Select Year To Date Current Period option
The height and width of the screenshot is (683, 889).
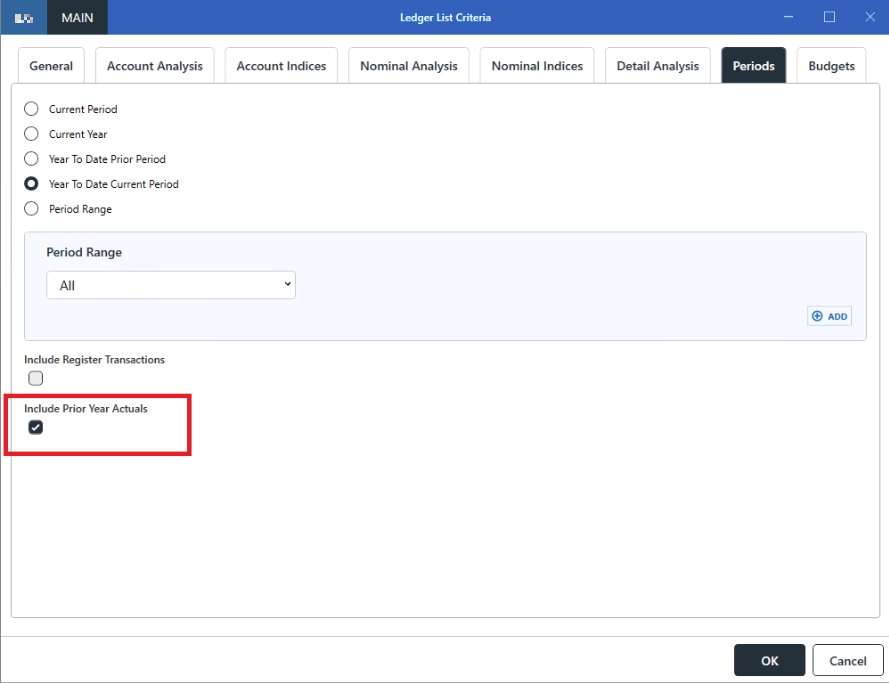(32, 184)
